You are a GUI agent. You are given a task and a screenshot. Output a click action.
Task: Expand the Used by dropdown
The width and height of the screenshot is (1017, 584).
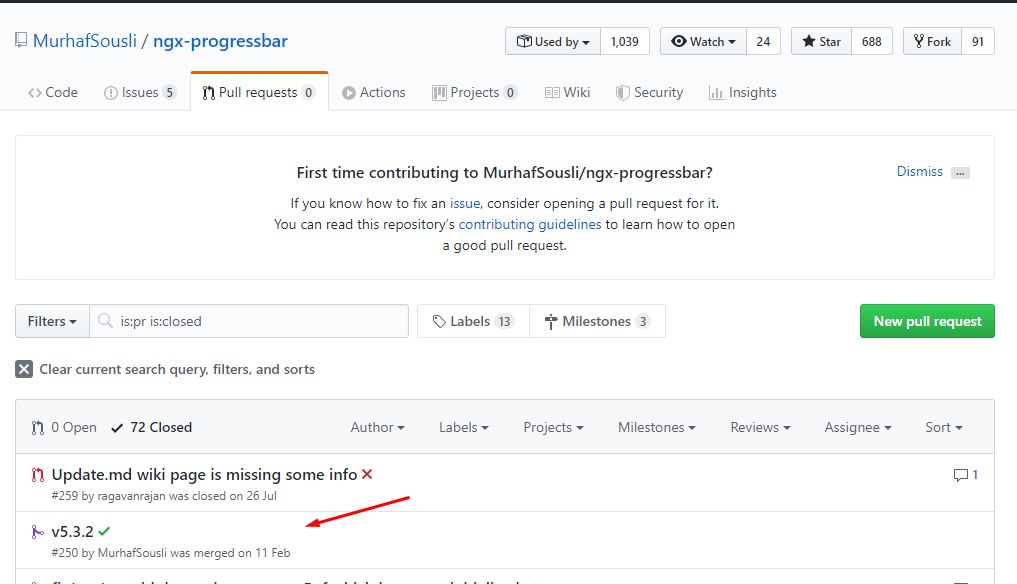click(553, 42)
